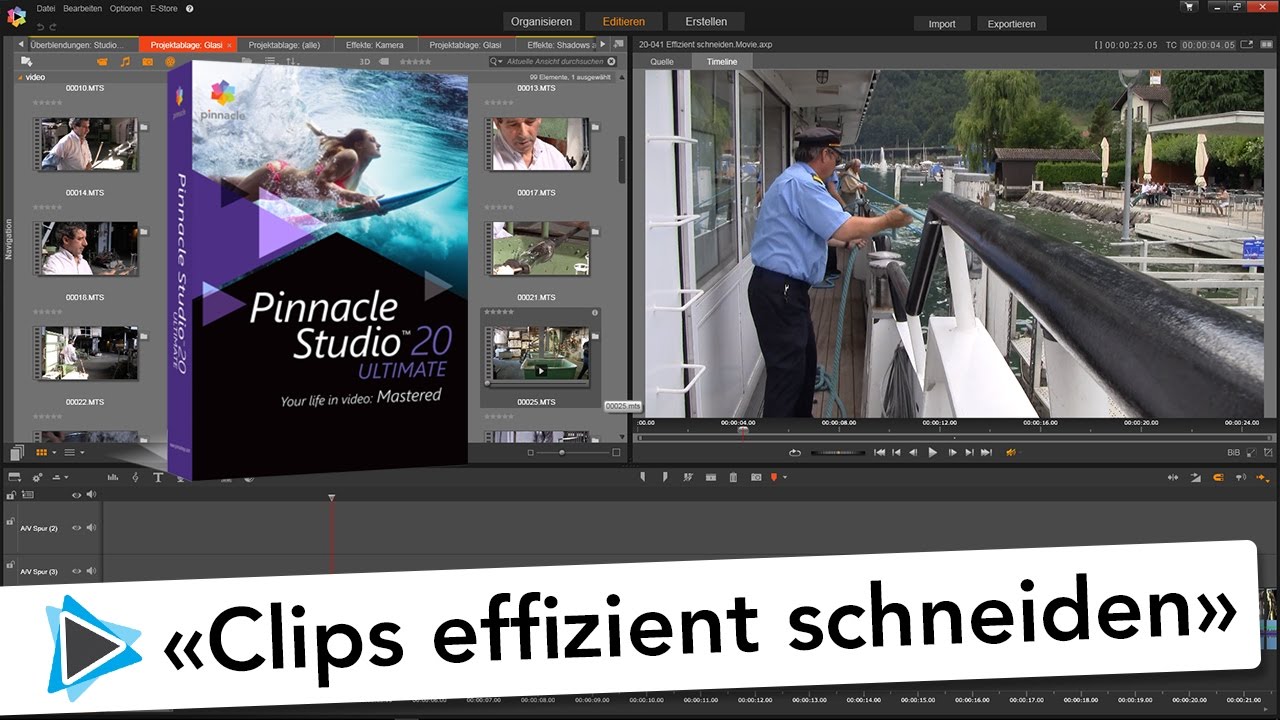
Task: Open the Bearbeiten menu
Action: (82, 8)
